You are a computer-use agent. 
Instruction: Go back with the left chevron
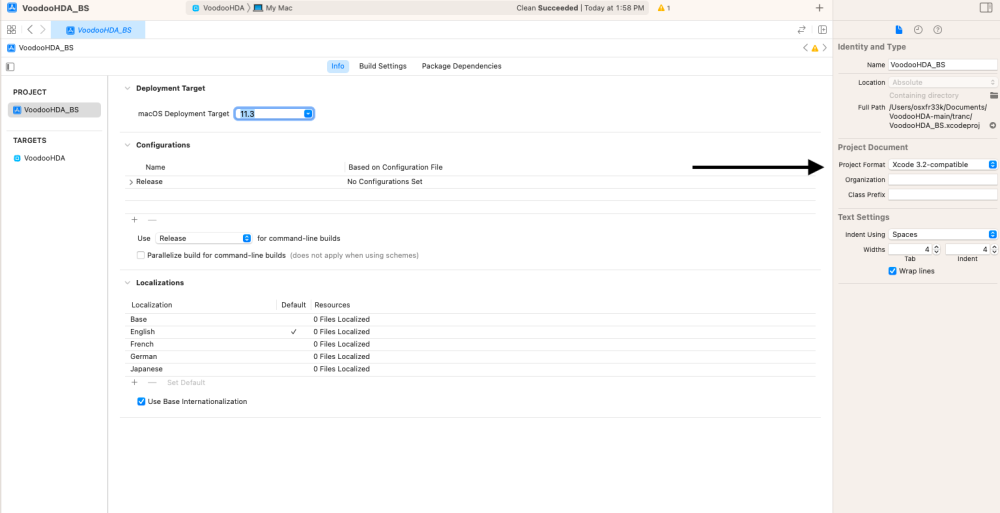coord(30,29)
